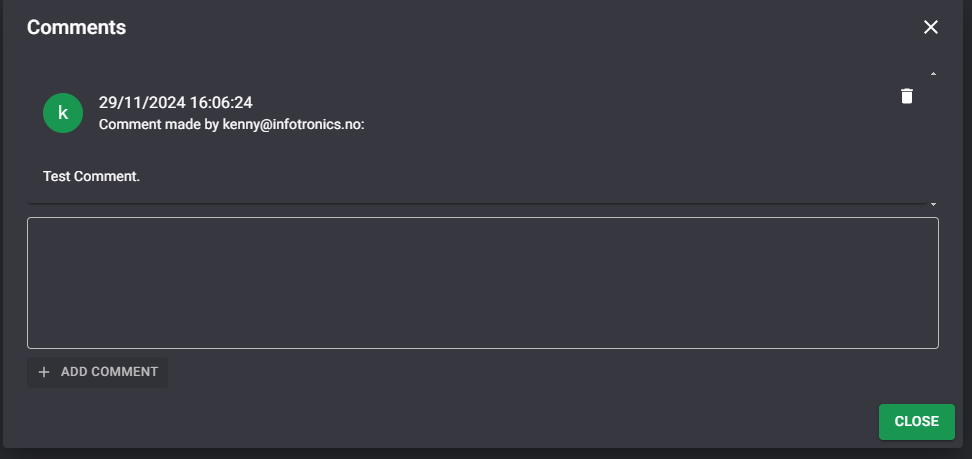The image size is (972, 459).
Task: Select the 'Test Comment.' message text
Action: (x=91, y=176)
